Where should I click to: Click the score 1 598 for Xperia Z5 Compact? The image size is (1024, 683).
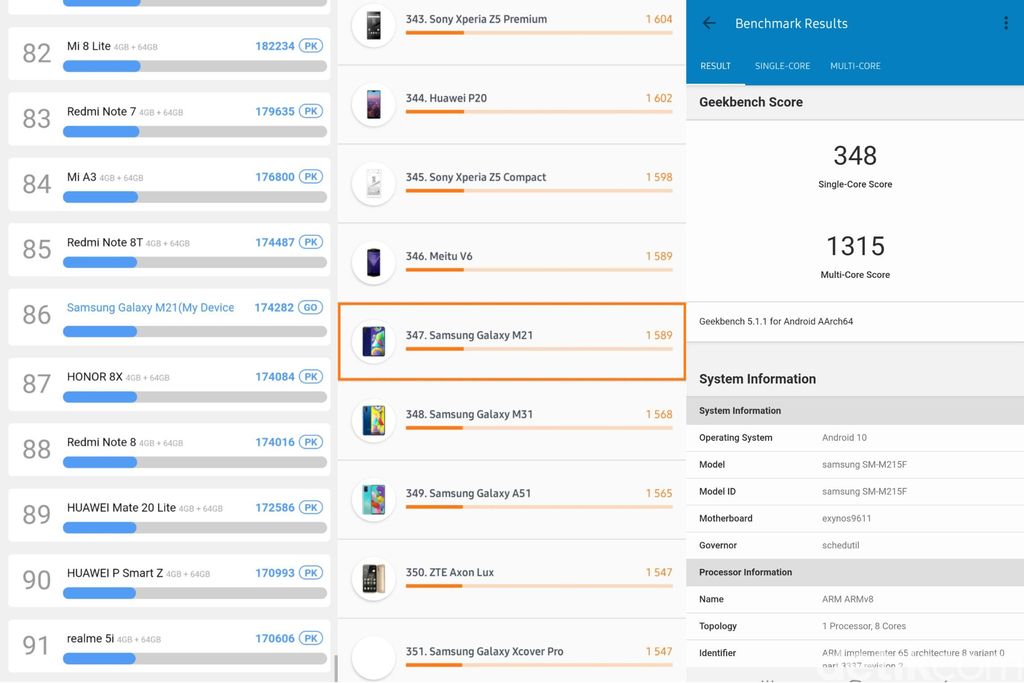659,177
